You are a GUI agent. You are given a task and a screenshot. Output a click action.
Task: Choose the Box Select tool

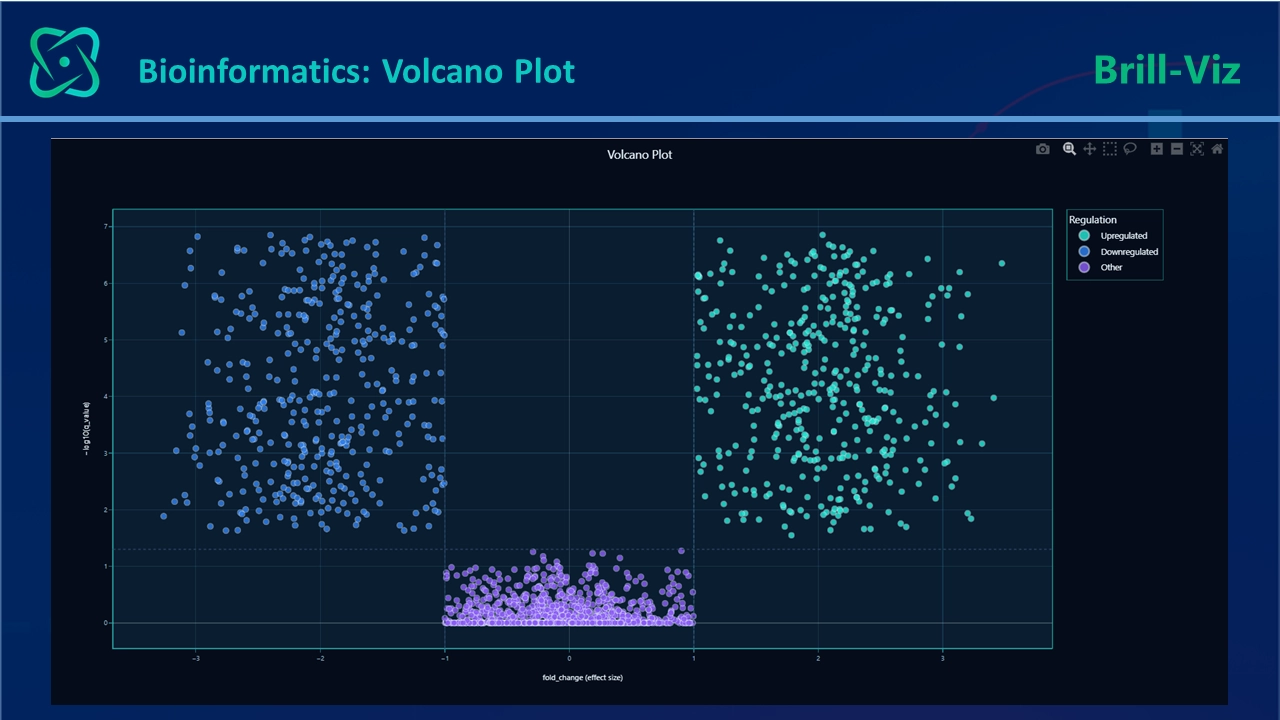[x=1110, y=149]
